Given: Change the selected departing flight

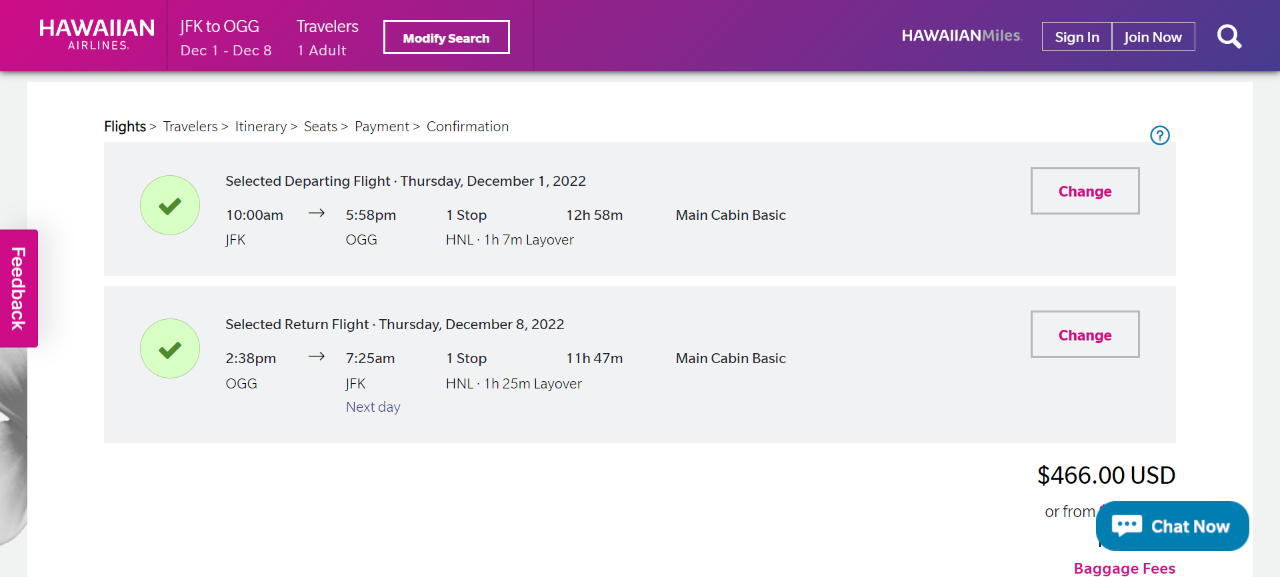Looking at the screenshot, I should point(1085,191).
